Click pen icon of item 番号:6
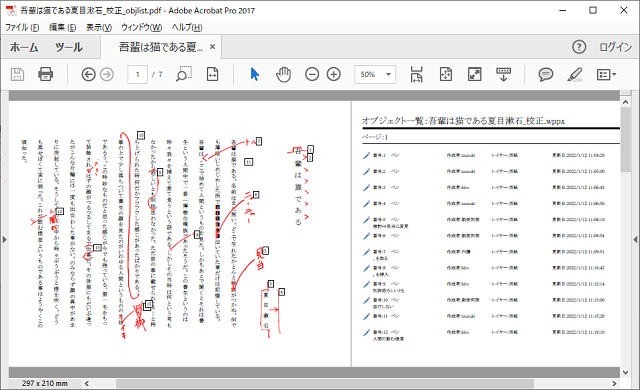This screenshot has width=640, height=390. pos(366,236)
